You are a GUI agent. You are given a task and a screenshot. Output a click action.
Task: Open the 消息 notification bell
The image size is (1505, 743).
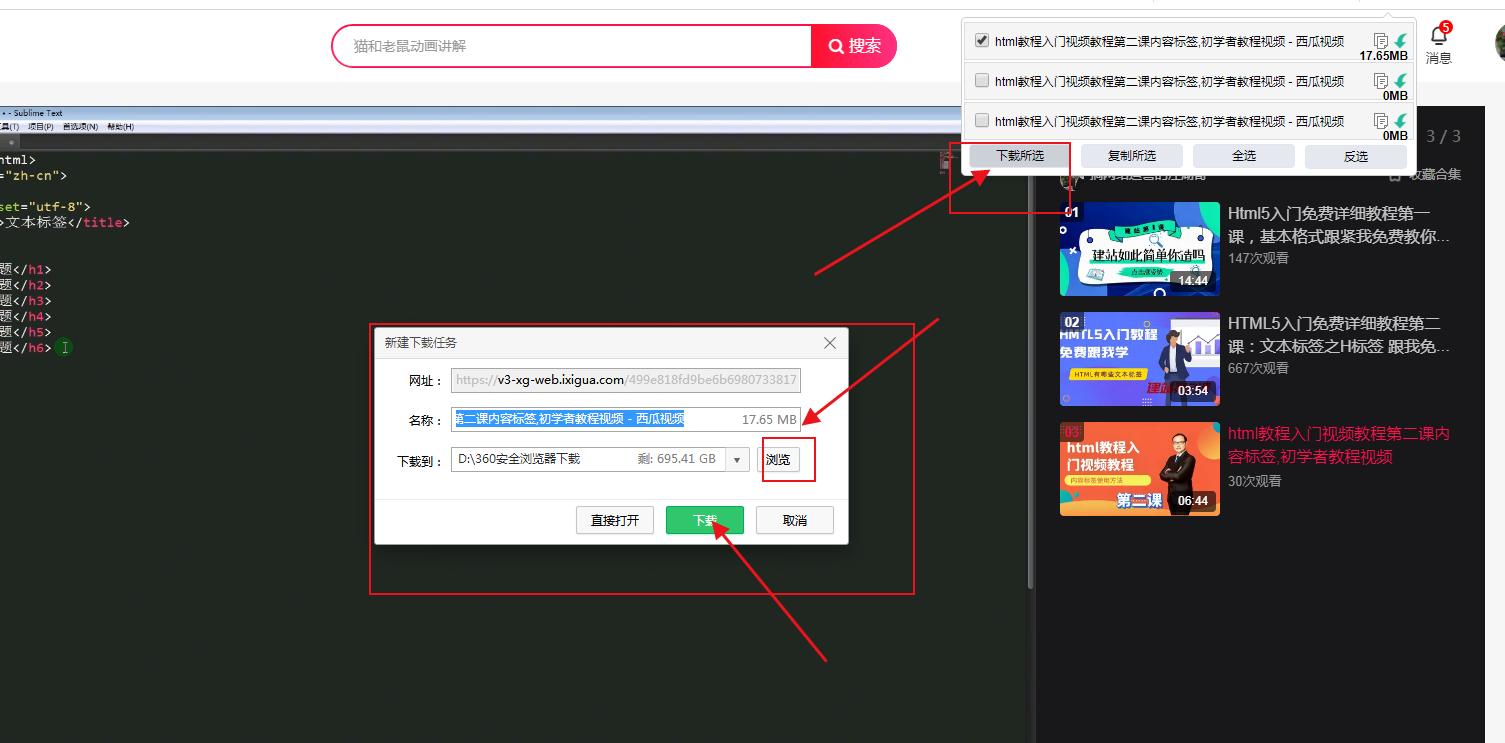coord(1438,37)
